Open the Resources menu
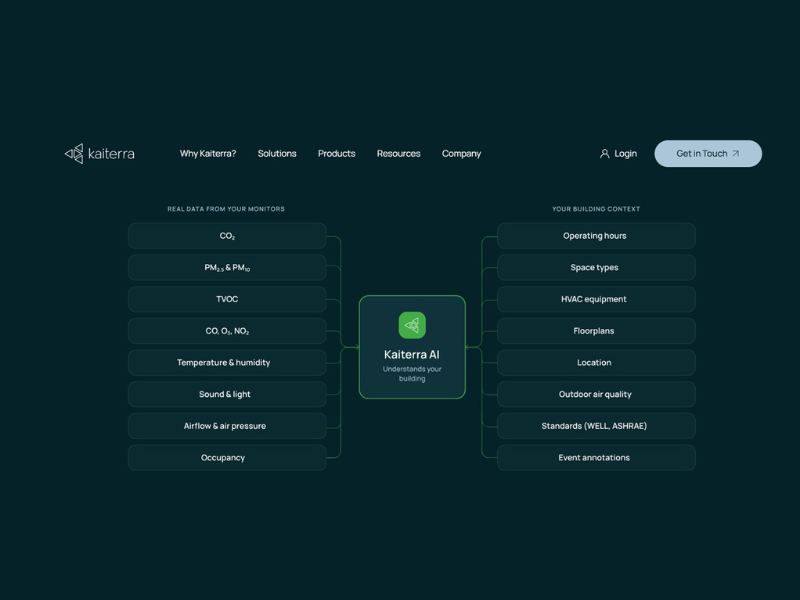800x600 pixels. 398,154
